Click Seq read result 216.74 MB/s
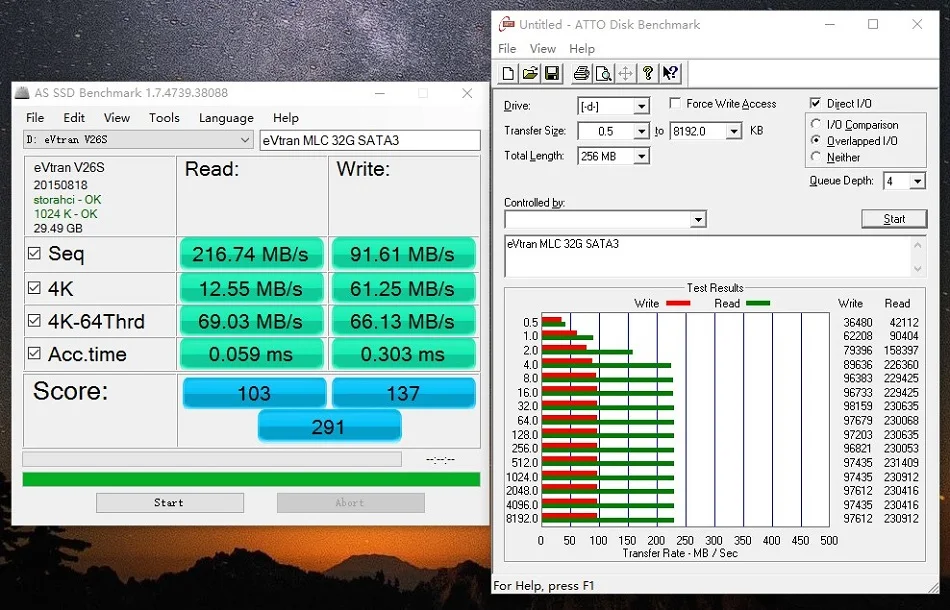The width and height of the screenshot is (950, 610). 251,254
